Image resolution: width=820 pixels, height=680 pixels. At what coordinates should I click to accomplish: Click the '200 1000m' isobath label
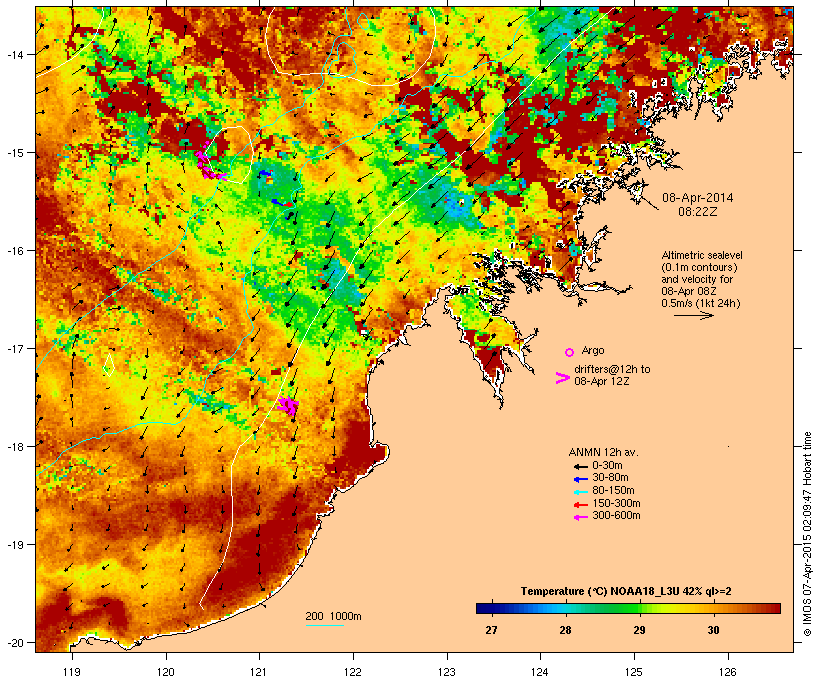coord(333,616)
